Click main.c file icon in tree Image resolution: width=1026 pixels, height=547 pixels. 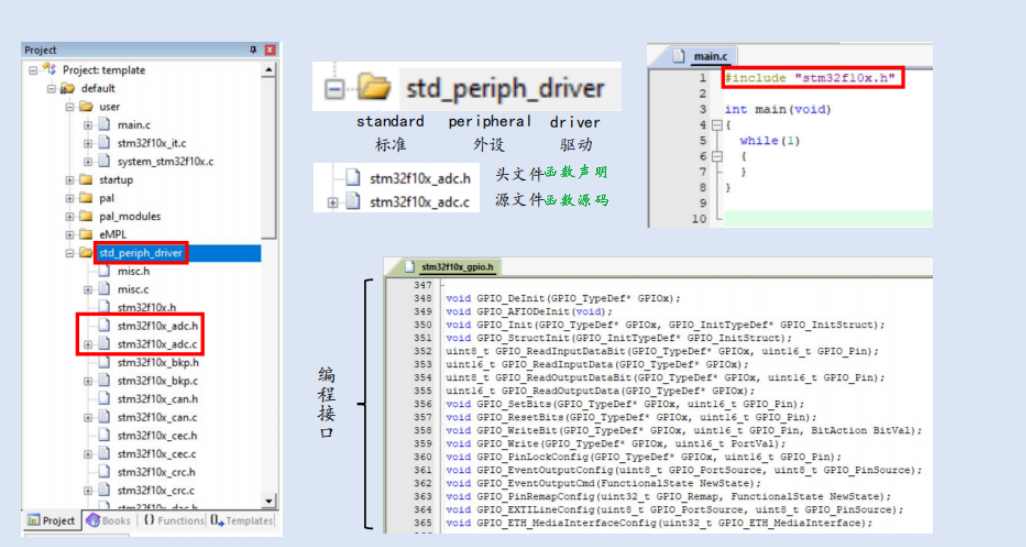click(x=104, y=124)
